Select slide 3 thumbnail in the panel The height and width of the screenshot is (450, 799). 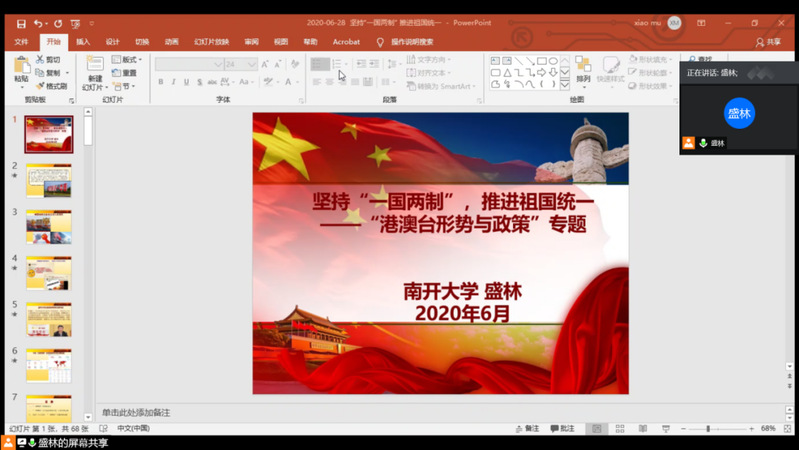click(48, 226)
